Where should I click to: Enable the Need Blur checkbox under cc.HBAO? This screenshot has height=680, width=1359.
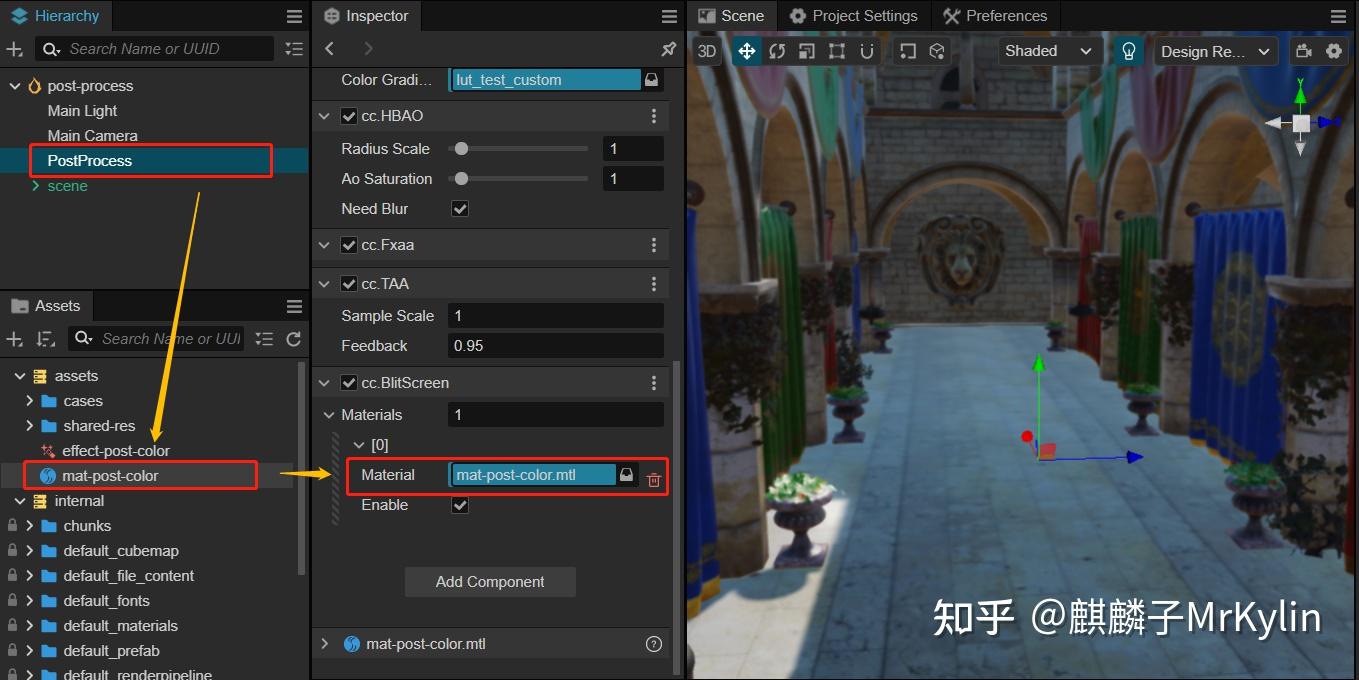460,208
